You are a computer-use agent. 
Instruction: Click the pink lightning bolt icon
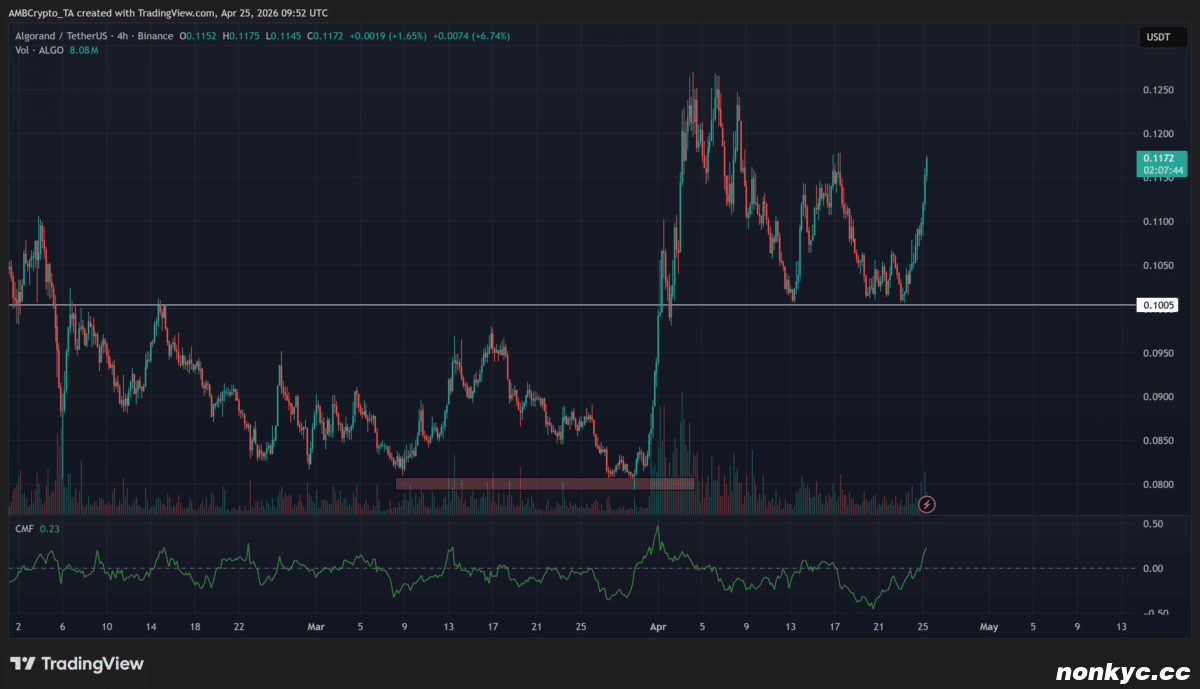point(927,504)
